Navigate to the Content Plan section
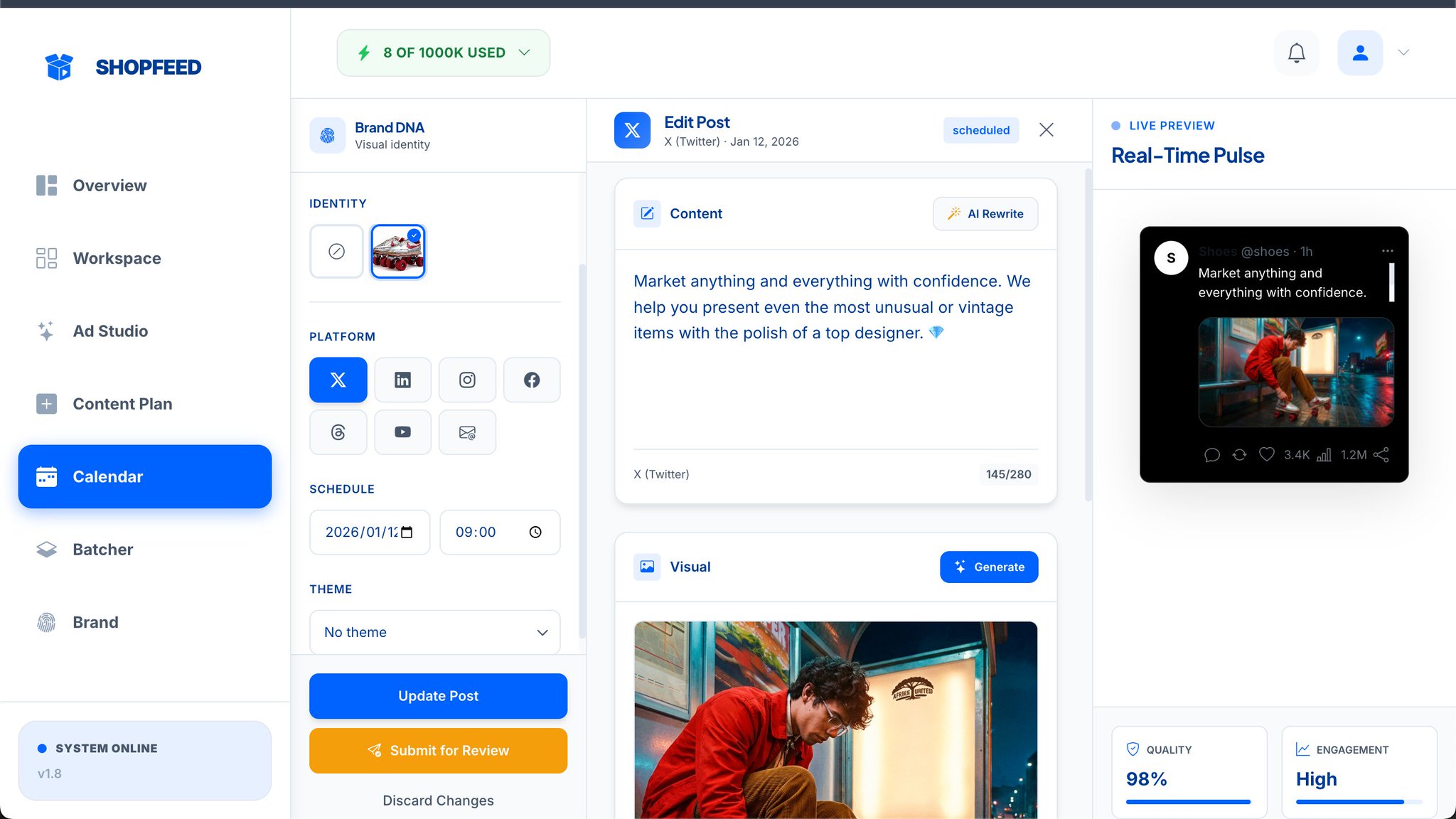Screen dimensions: 1456x819 [x=122, y=403]
